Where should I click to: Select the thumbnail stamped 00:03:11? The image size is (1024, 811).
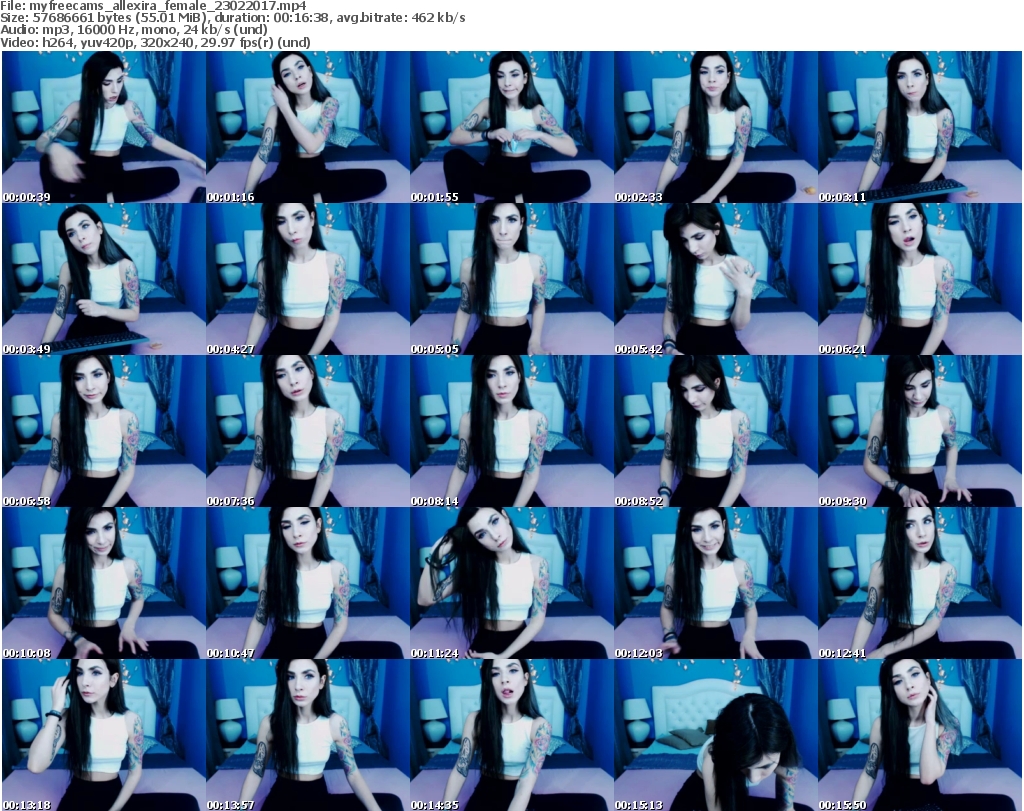(920, 127)
